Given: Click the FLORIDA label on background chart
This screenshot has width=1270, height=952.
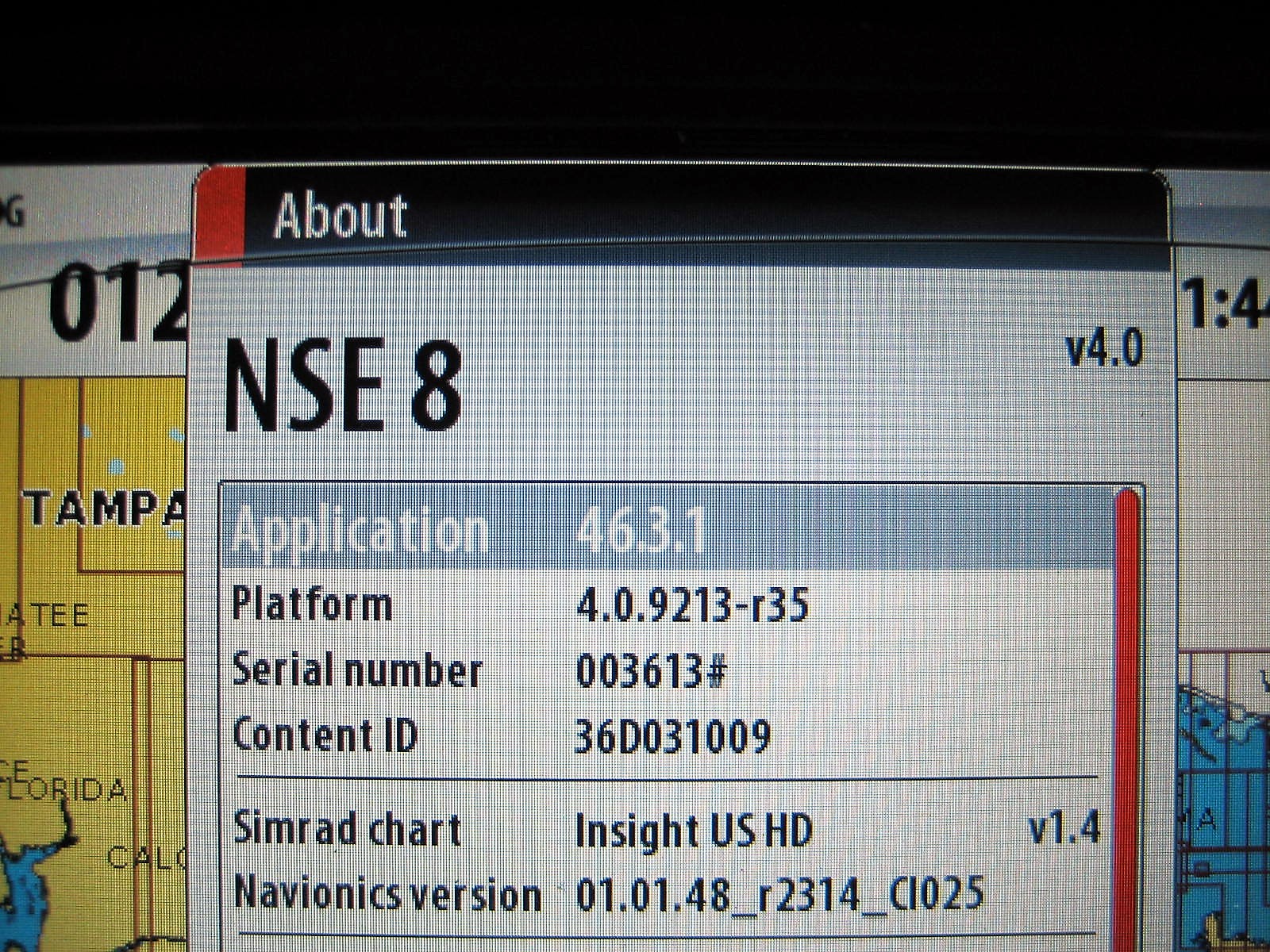Looking at the screenshot, I should coord(65,789).
